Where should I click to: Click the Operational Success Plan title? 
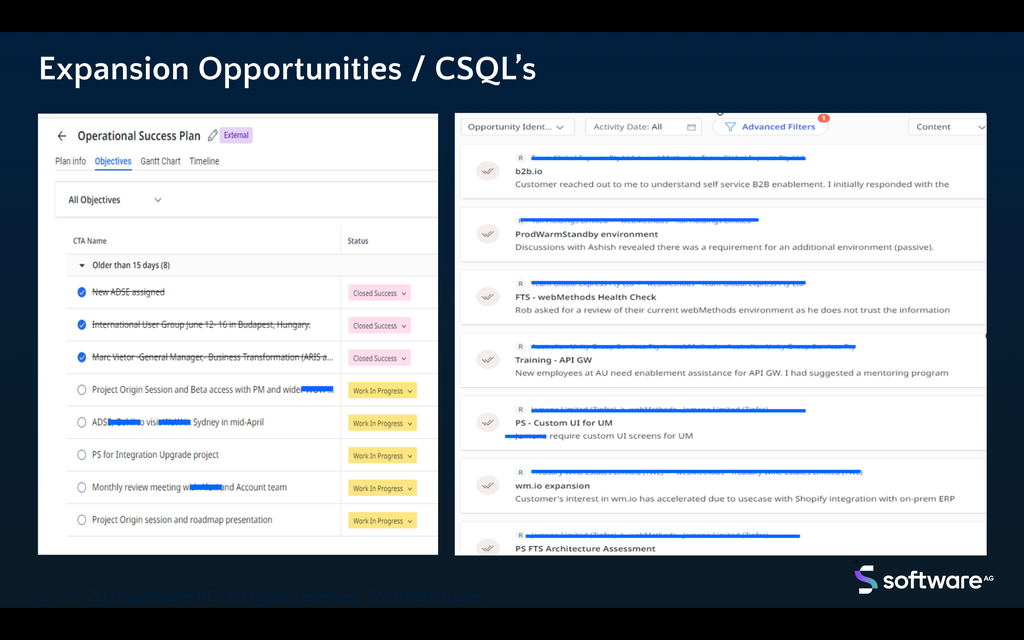[x=139, y=136]
